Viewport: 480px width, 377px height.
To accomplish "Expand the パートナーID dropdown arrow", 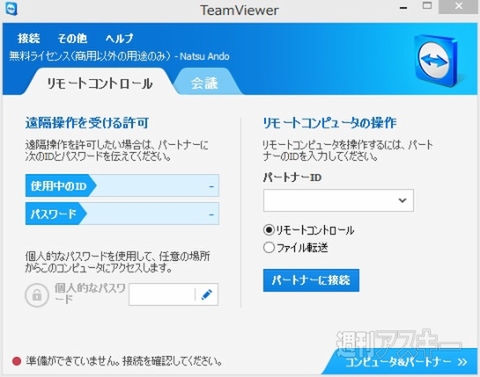I will pyautogui.click(x=402, y=200).
